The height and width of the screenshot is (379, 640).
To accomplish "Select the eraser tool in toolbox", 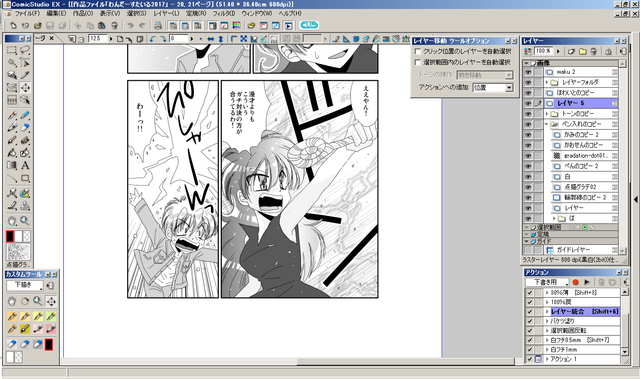I will click(x=25, y=128).
